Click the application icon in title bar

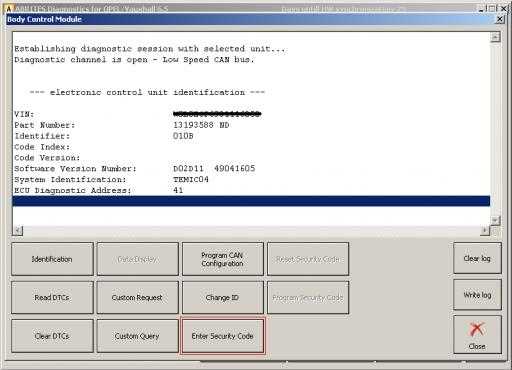[9, 8]
